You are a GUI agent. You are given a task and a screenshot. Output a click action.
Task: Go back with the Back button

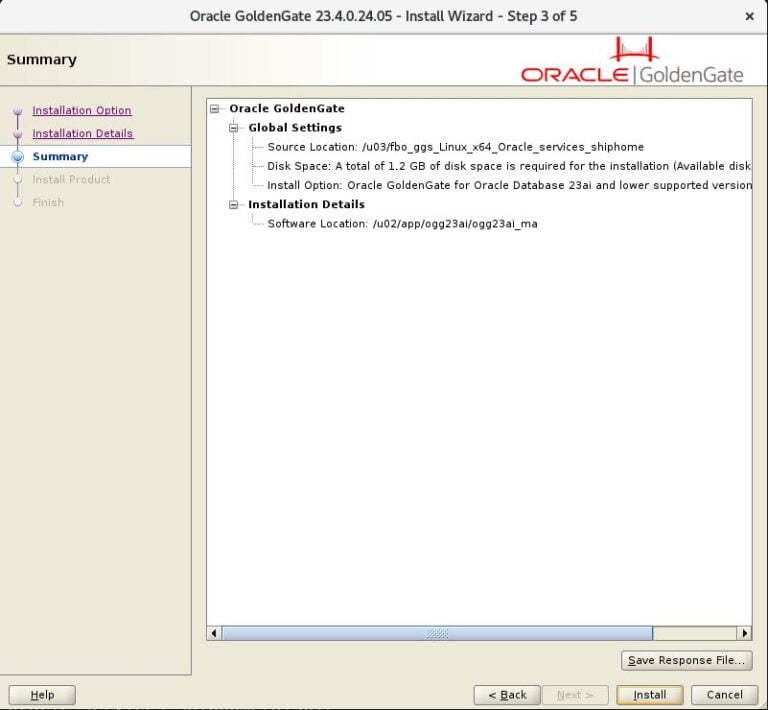507,694
